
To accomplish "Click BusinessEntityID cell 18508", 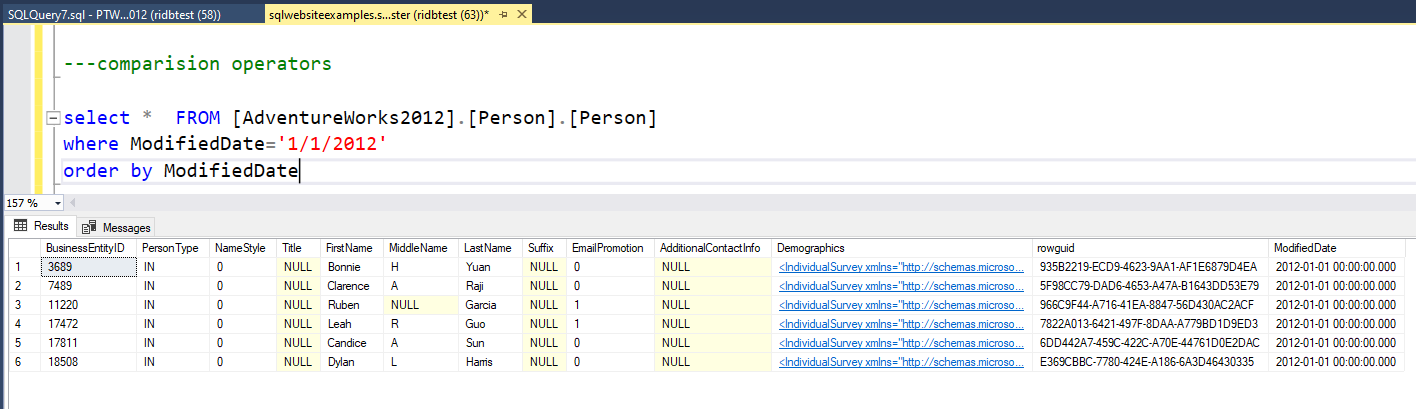I will (x=88, y=361).
